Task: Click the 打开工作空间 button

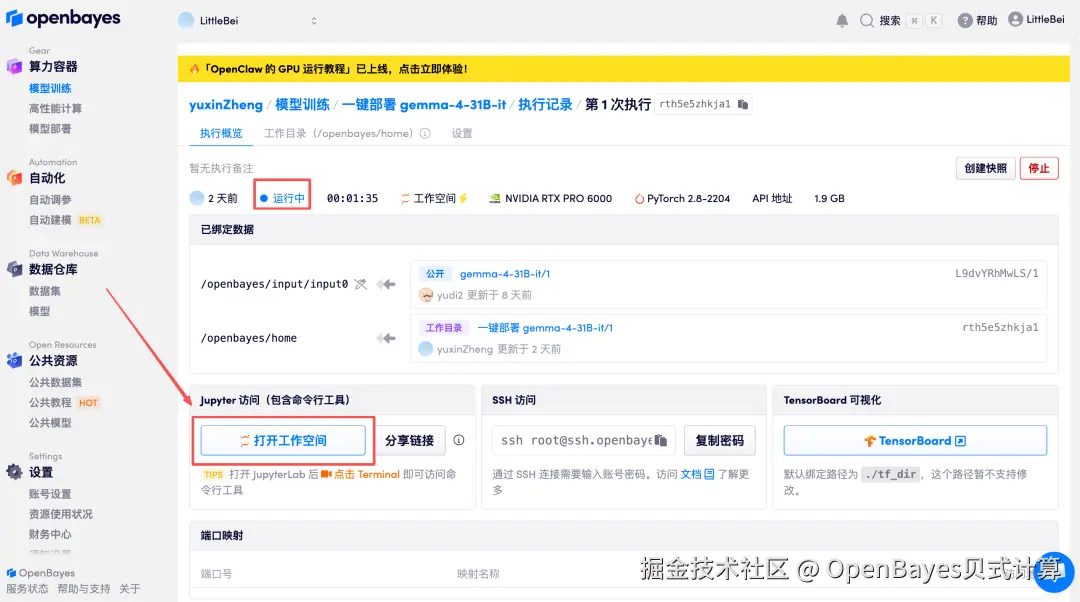Action: coord(284,440)
